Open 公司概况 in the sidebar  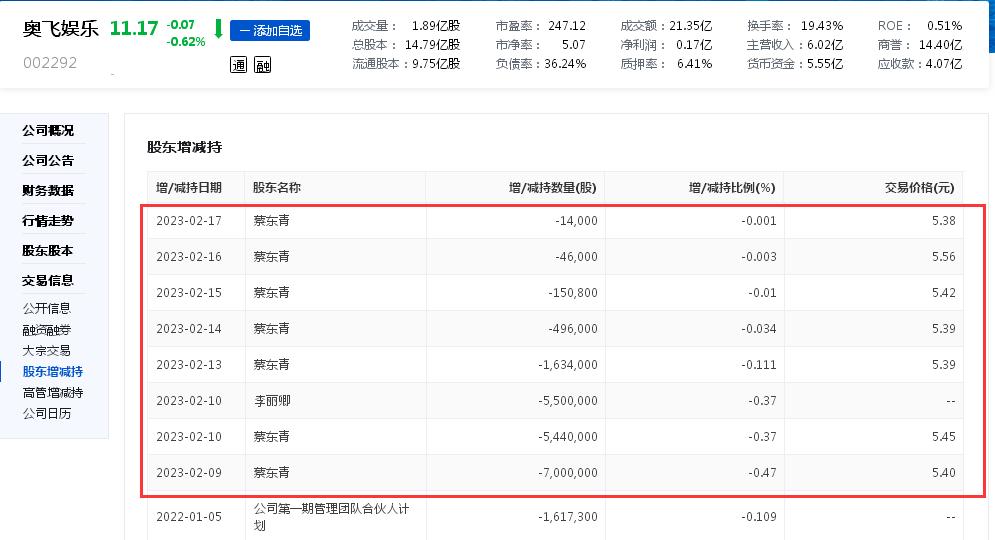(x=48, y=131)
